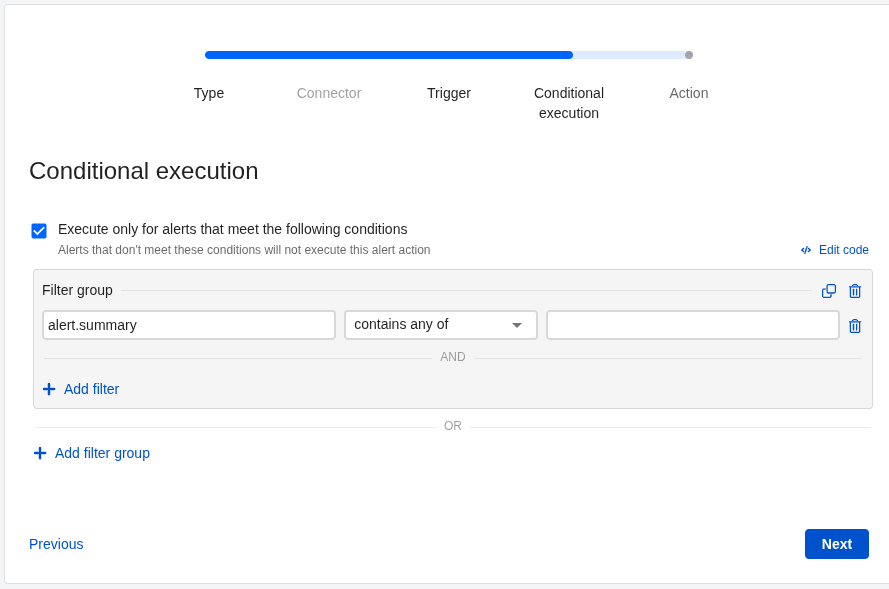Click the caret arrow in the operator dropdown
Viewport: 889px width, 589px height.
pyautogui.click(x=517, y=325)
